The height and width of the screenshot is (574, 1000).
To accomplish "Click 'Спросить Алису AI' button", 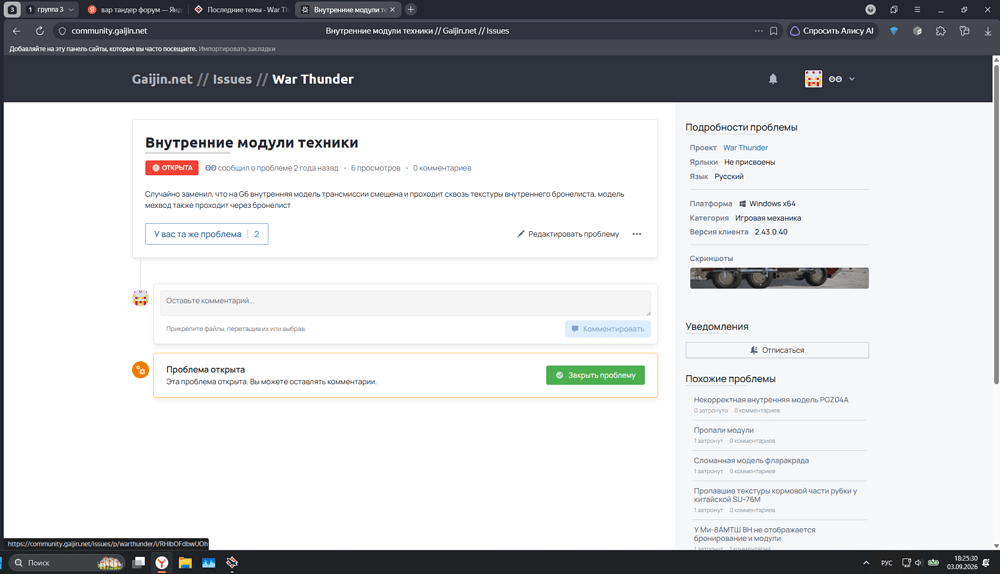I will pos(832,31).
